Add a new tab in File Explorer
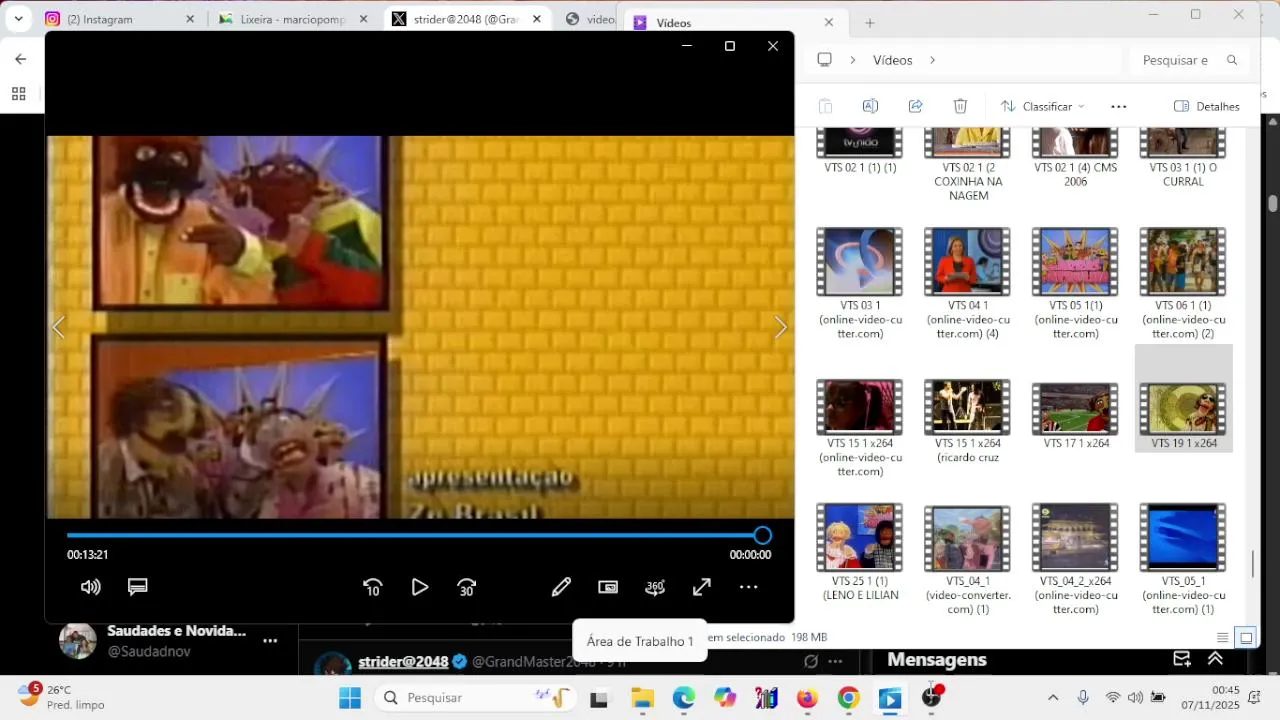This screenshot has height=720, width=1280. click(869, 22)
